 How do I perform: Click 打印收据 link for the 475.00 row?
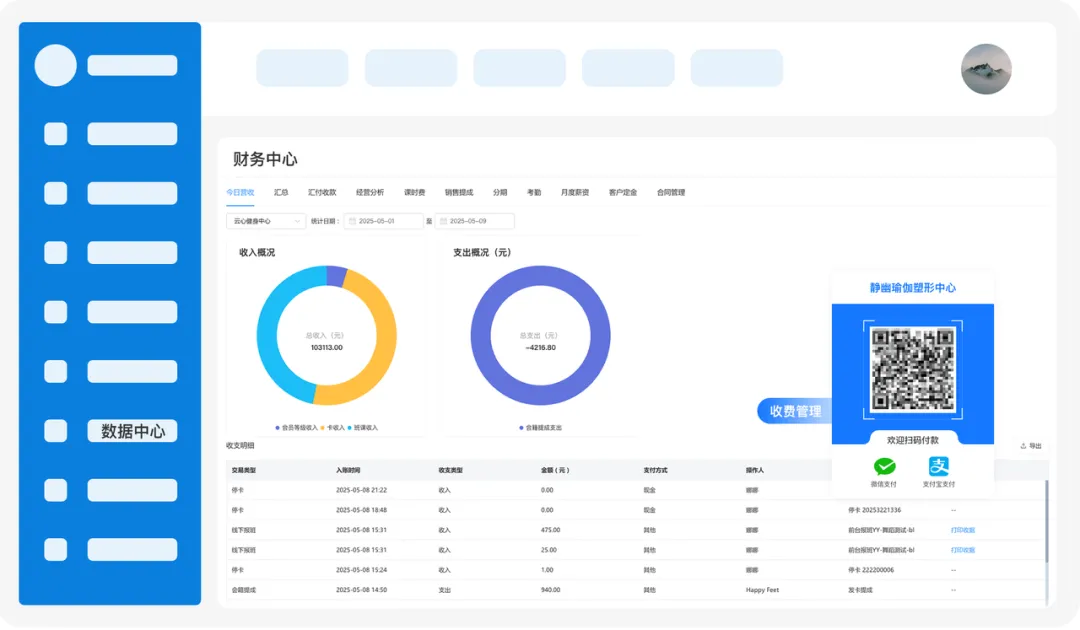962,530
